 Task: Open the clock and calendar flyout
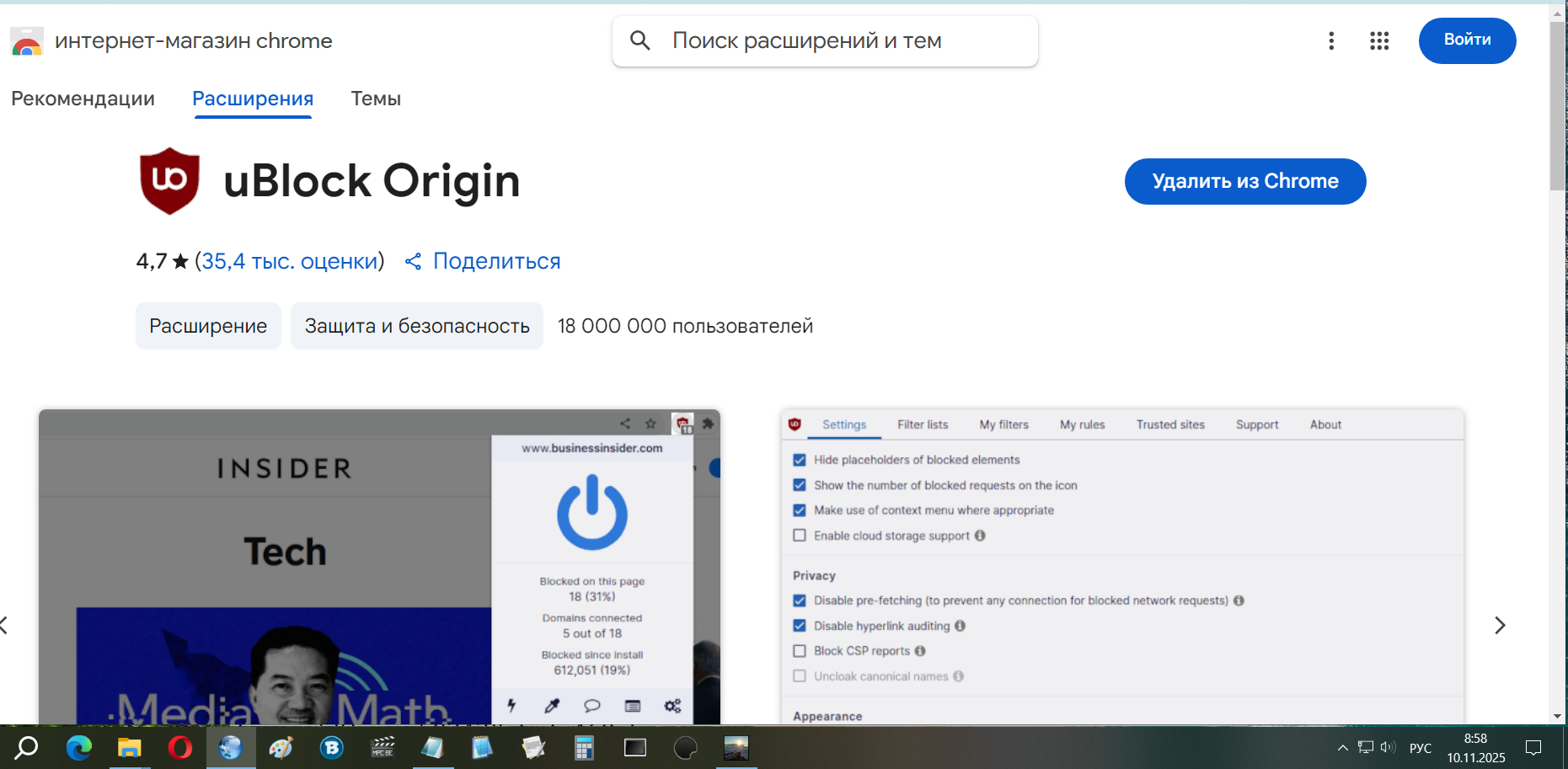coord(1476,748)
